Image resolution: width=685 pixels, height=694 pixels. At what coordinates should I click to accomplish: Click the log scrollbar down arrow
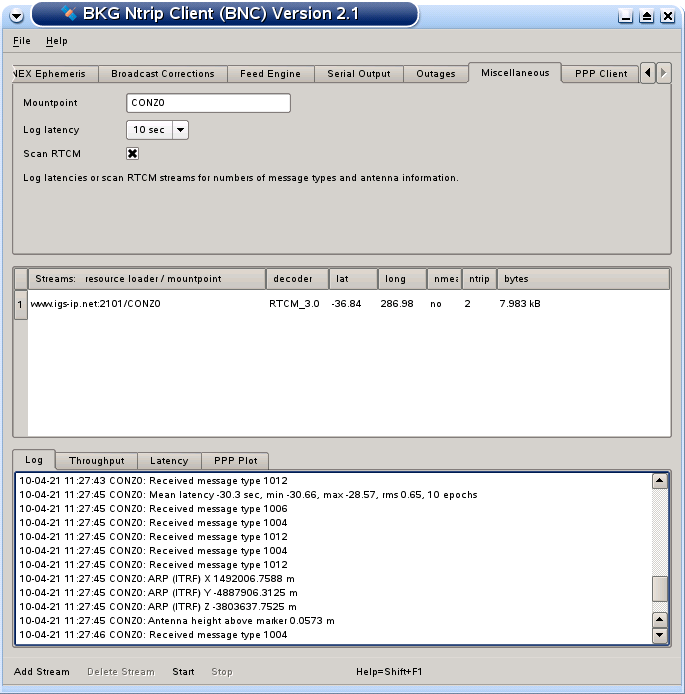point(659,635)
